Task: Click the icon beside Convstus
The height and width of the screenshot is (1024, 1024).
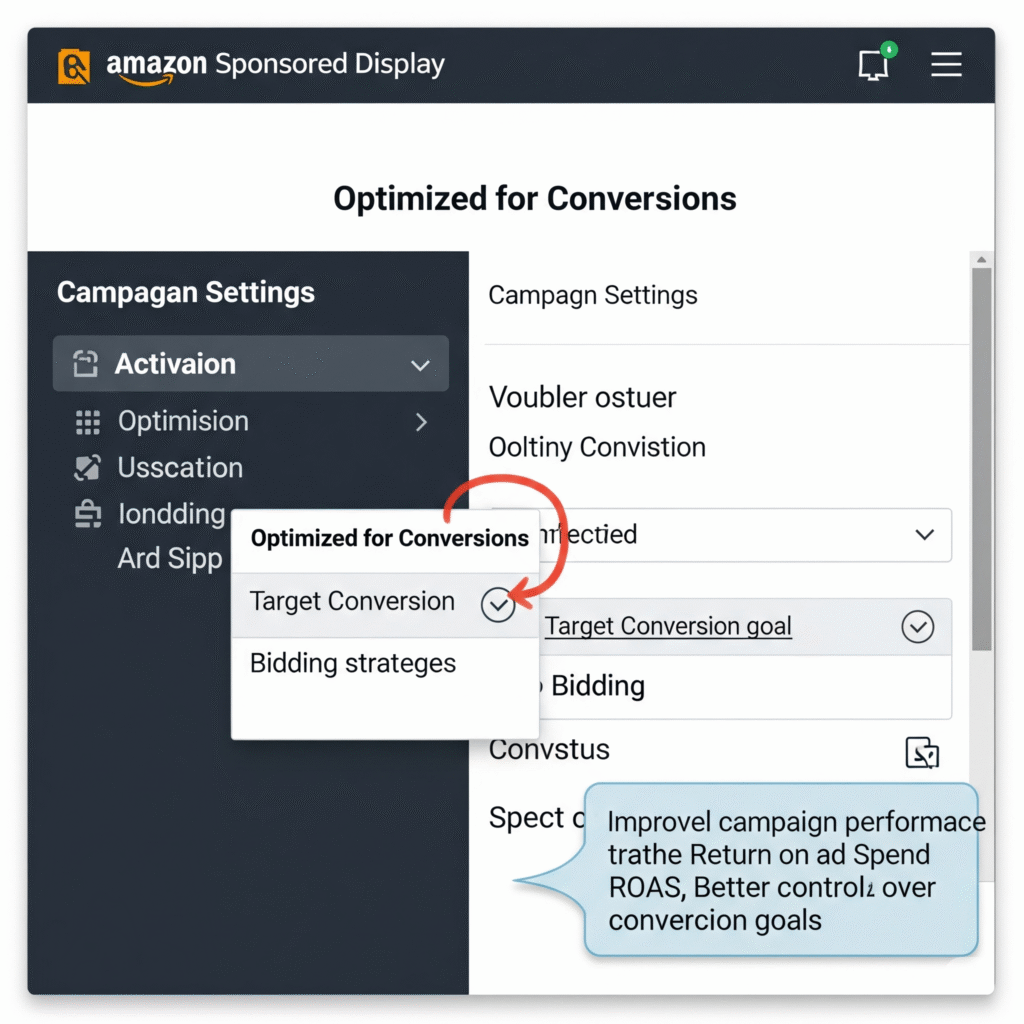Action: 922,753
